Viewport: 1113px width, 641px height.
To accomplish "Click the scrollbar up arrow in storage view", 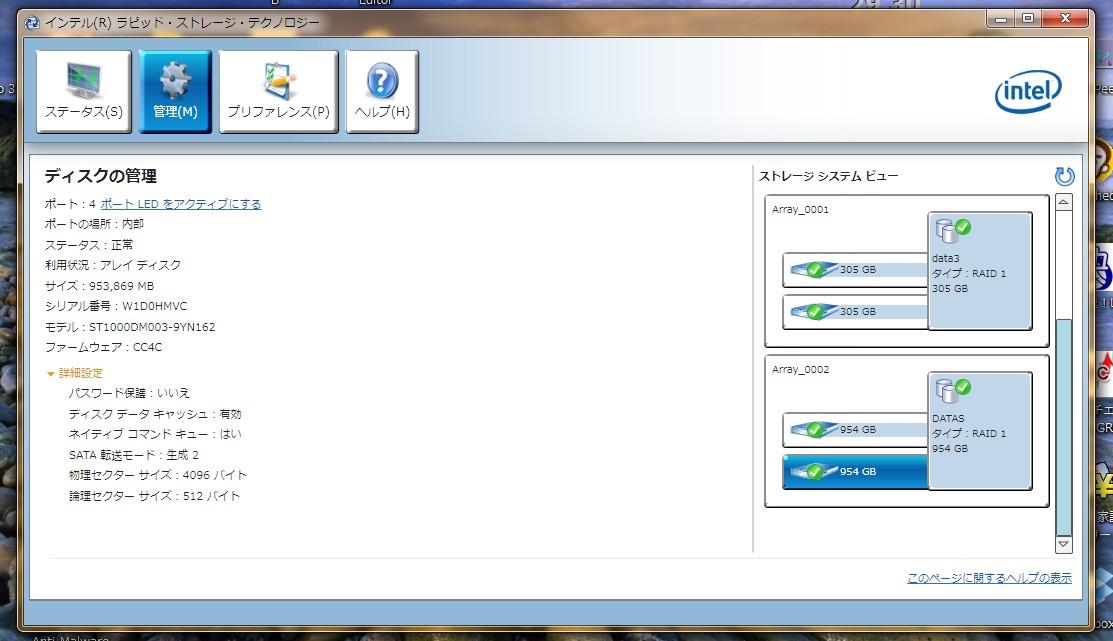I will point(1063,200).
